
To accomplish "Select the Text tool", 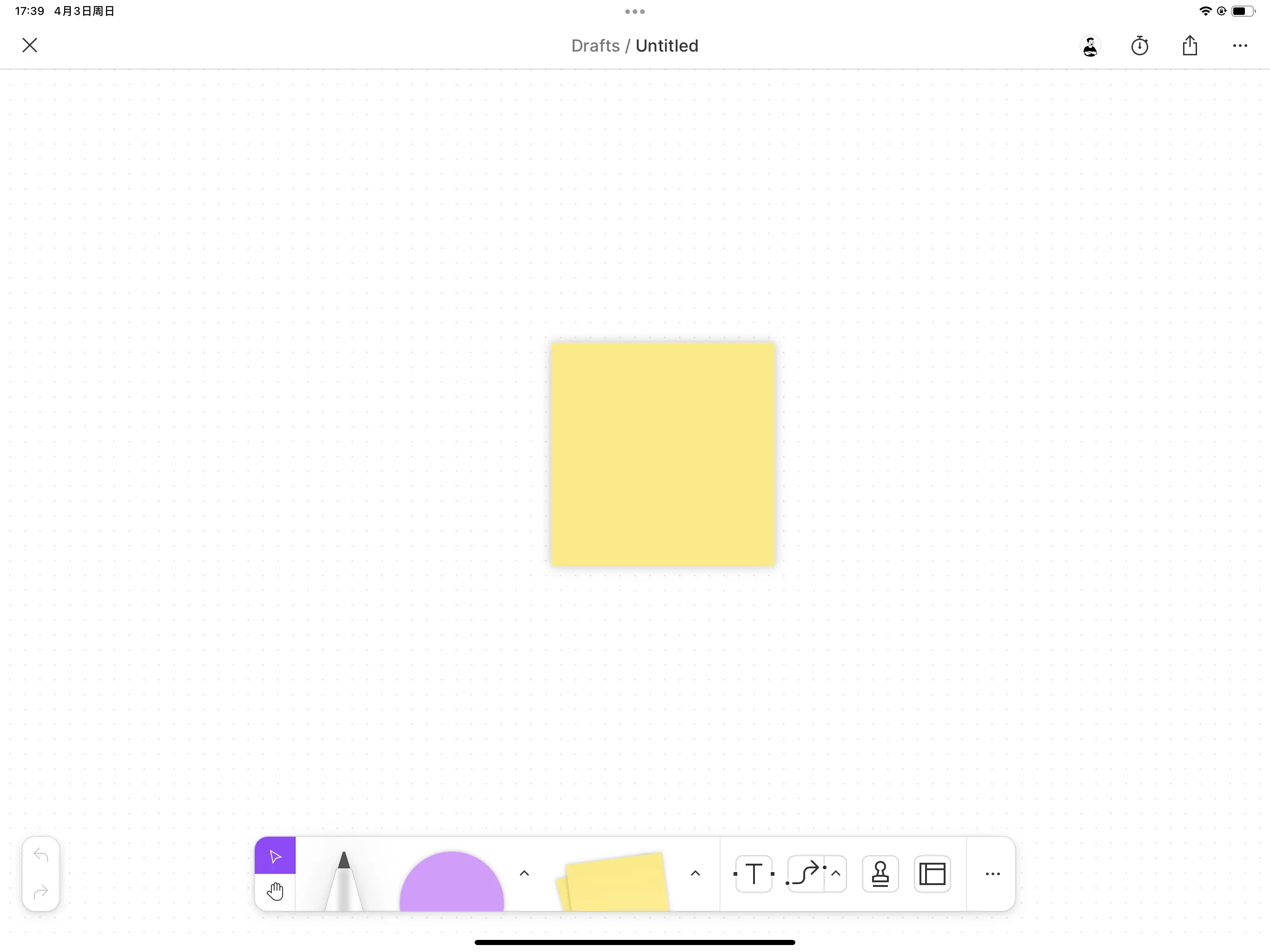I will tap(753, 873).
